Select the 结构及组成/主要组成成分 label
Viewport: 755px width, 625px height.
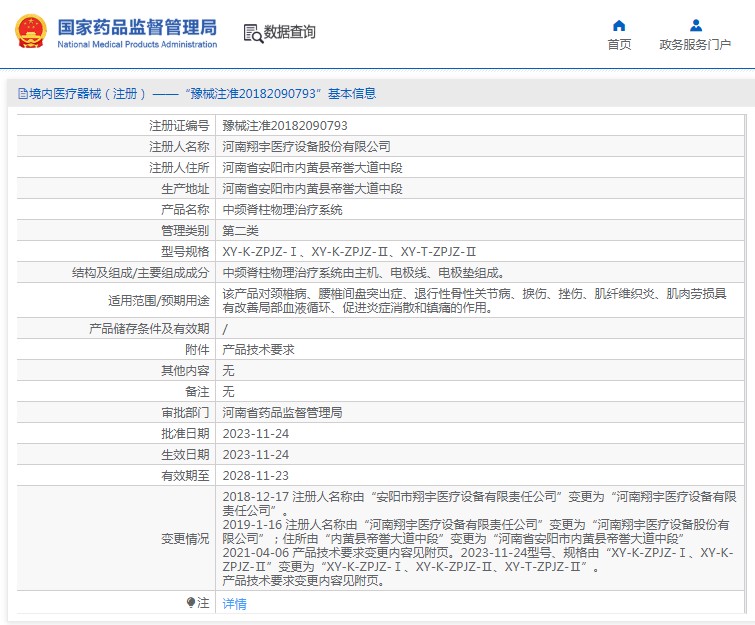(141, 273)
